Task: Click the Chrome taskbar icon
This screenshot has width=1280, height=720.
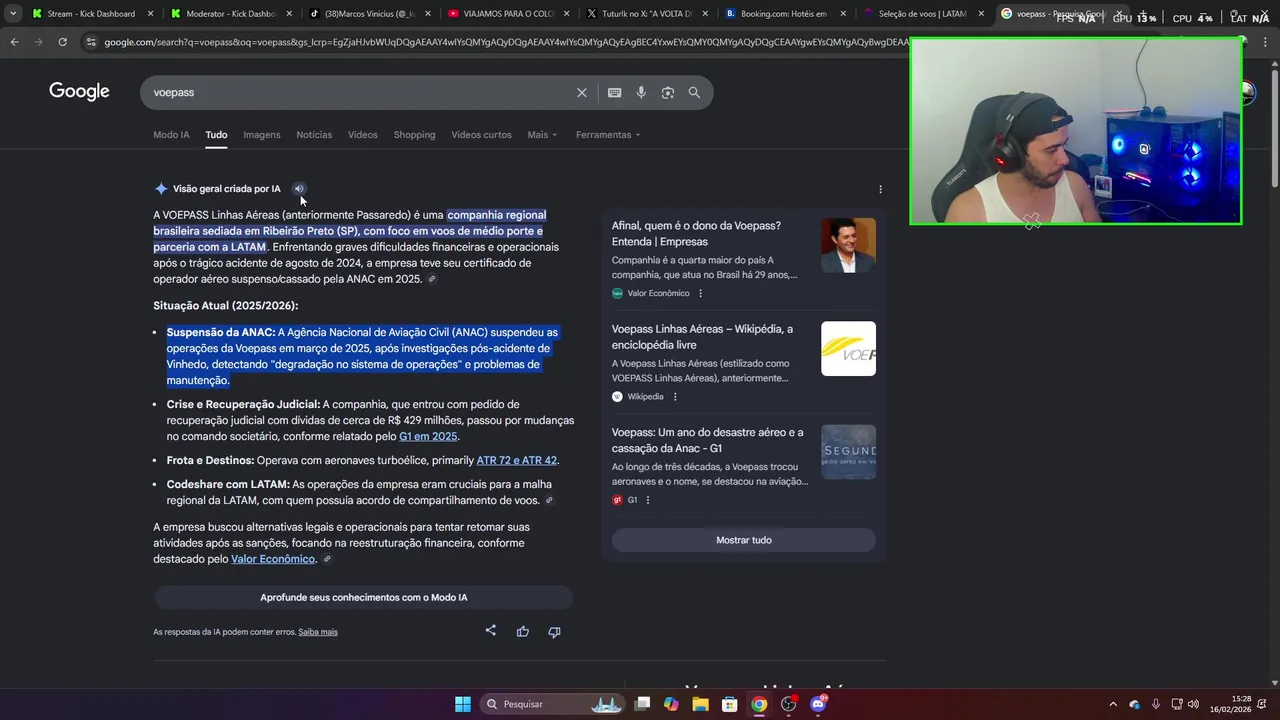Action: [759, 704]
